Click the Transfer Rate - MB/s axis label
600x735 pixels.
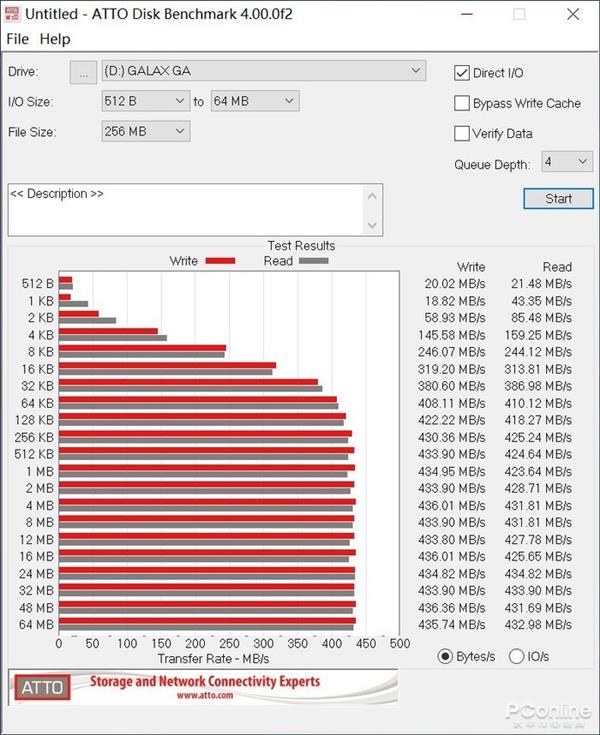pos(213,659)
